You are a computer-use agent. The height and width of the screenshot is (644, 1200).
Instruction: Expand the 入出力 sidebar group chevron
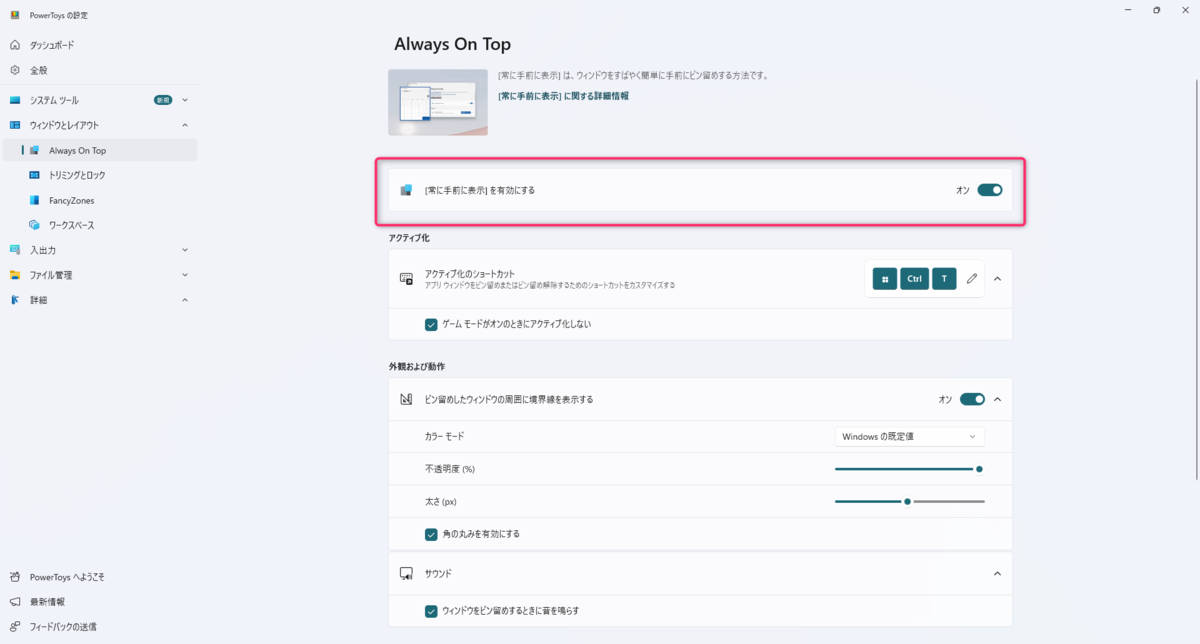185,250
